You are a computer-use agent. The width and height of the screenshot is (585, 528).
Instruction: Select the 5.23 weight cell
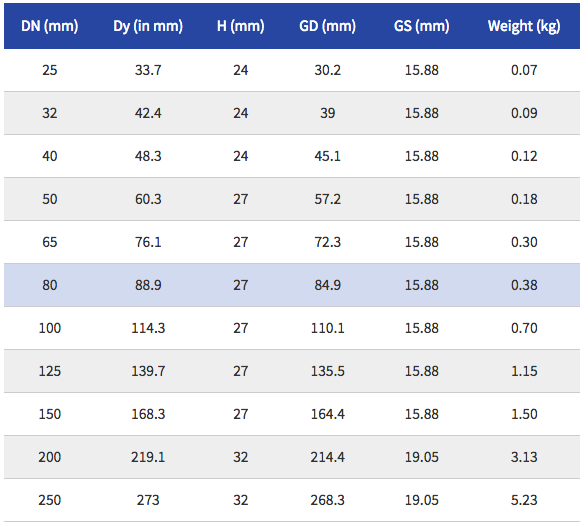[x=524, y=500]
